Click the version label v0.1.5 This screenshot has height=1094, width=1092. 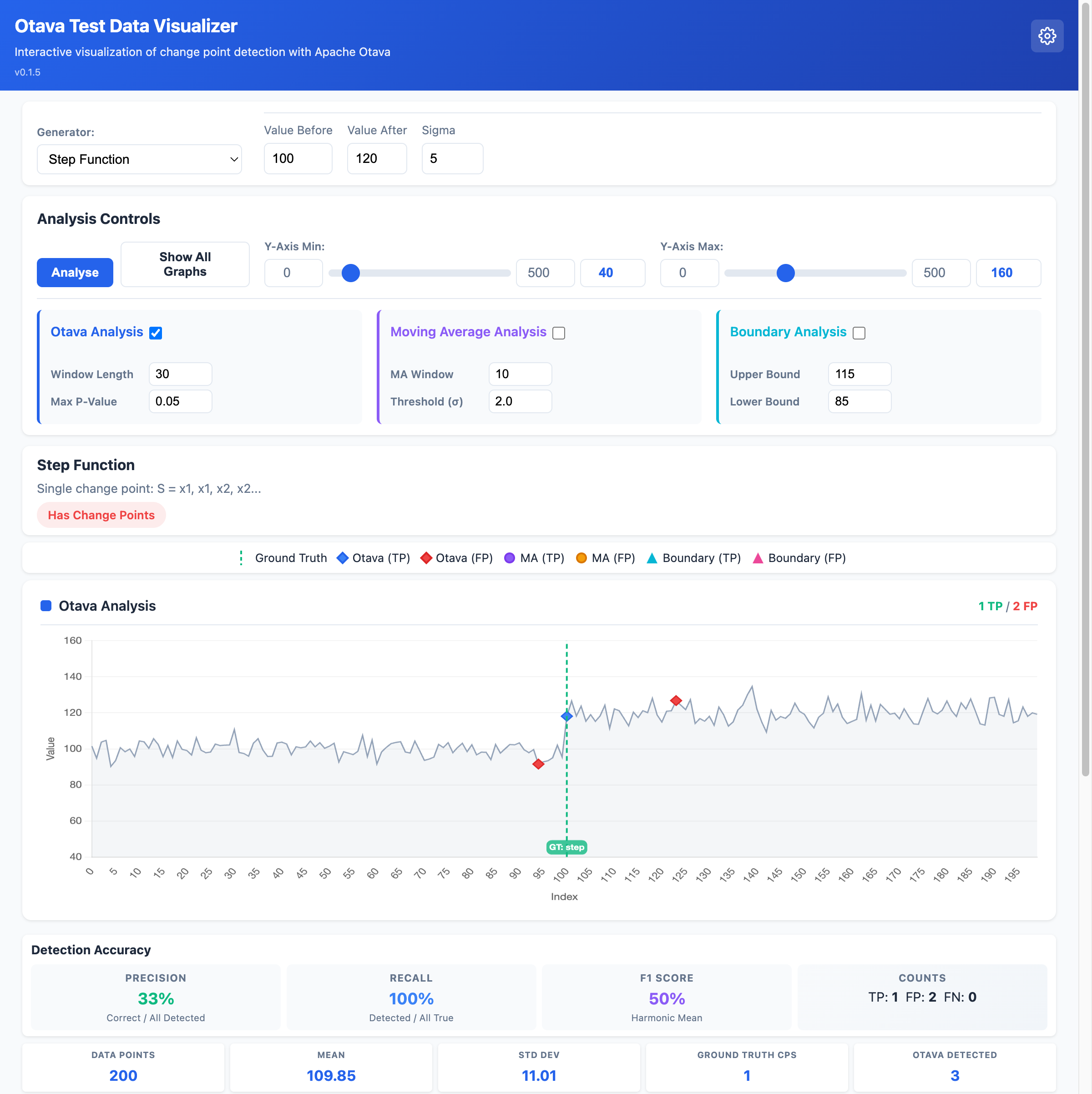coord(28,72)
